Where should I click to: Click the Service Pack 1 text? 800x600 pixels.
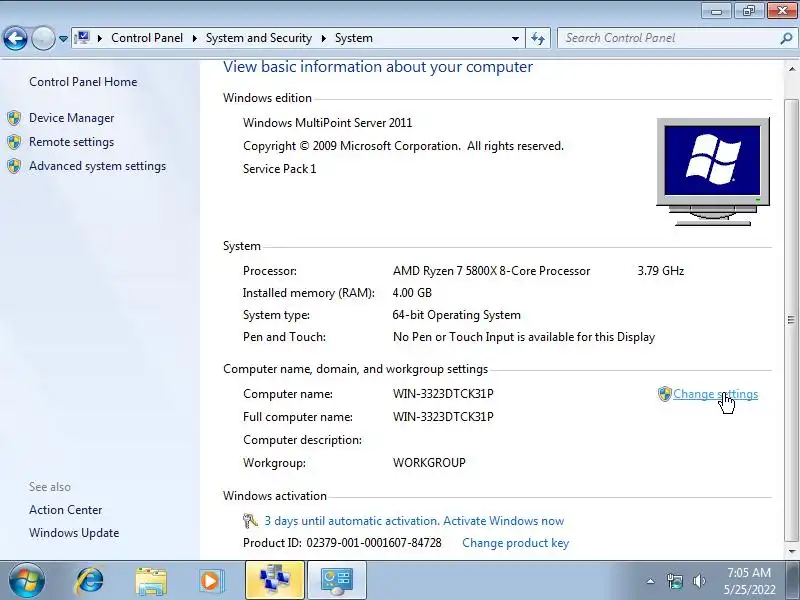pyautogui.click(x=280, y=169)
